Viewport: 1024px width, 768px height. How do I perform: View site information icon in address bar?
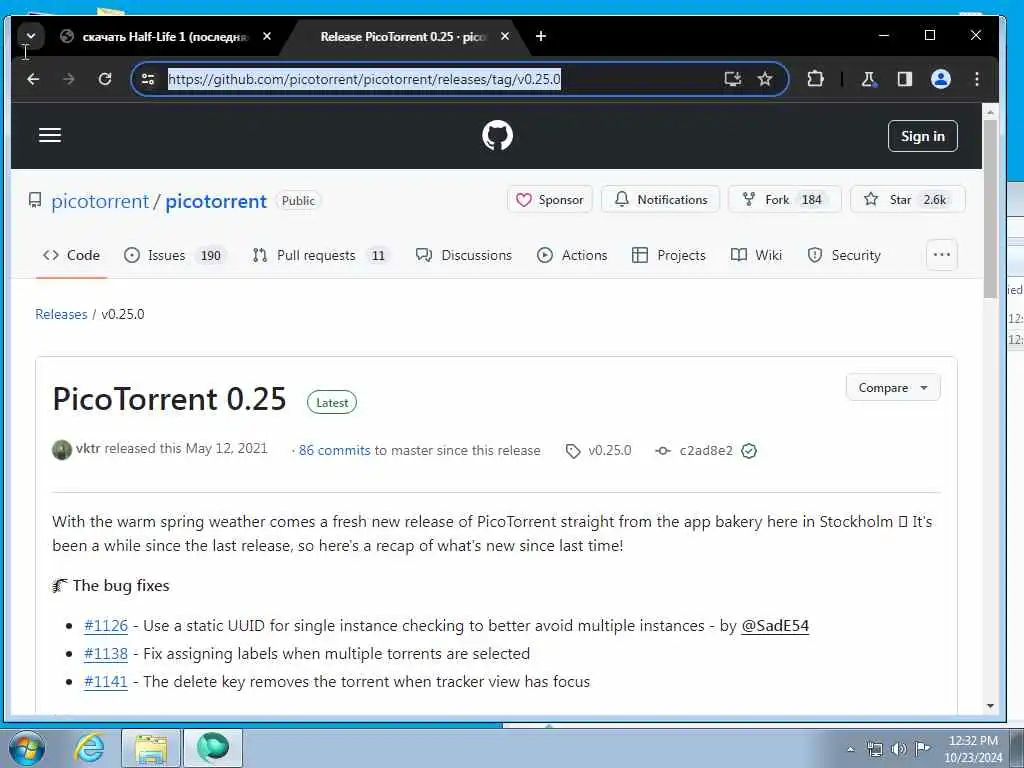coord(148,79)
